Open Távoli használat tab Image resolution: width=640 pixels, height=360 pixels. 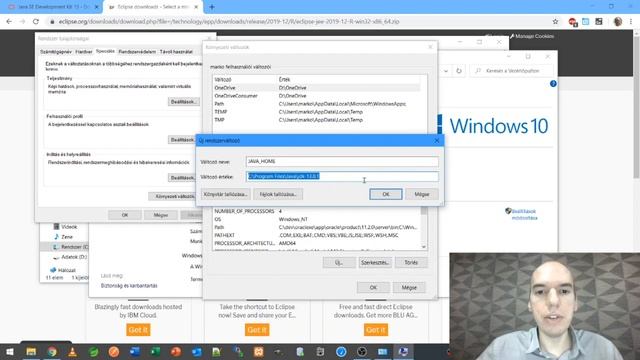176,52
